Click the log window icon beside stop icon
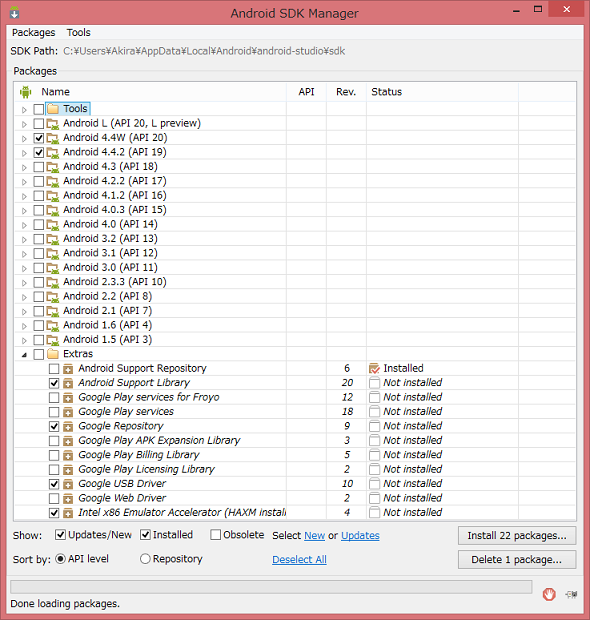This screenshot has height=620, width=590. tap(571, 594)
